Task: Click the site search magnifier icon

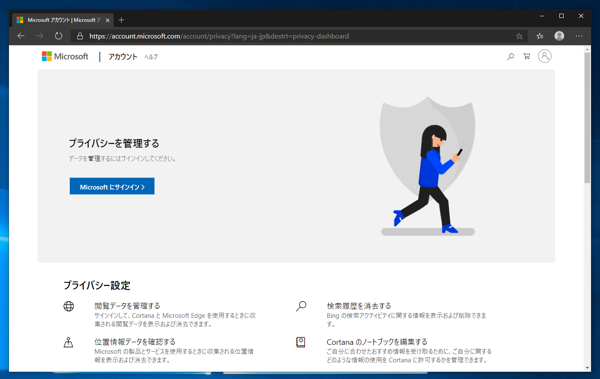Action: pyautogui.click(x=510, y=57)
